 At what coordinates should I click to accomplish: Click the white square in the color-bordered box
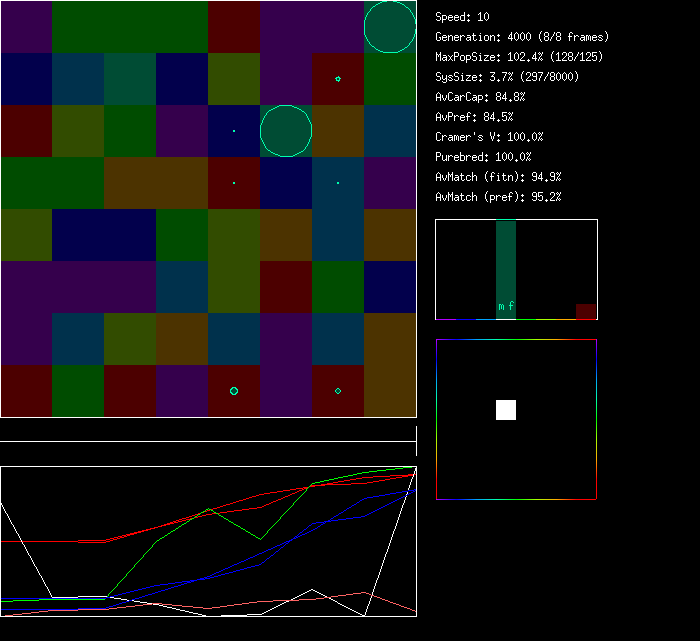point(506,410)
